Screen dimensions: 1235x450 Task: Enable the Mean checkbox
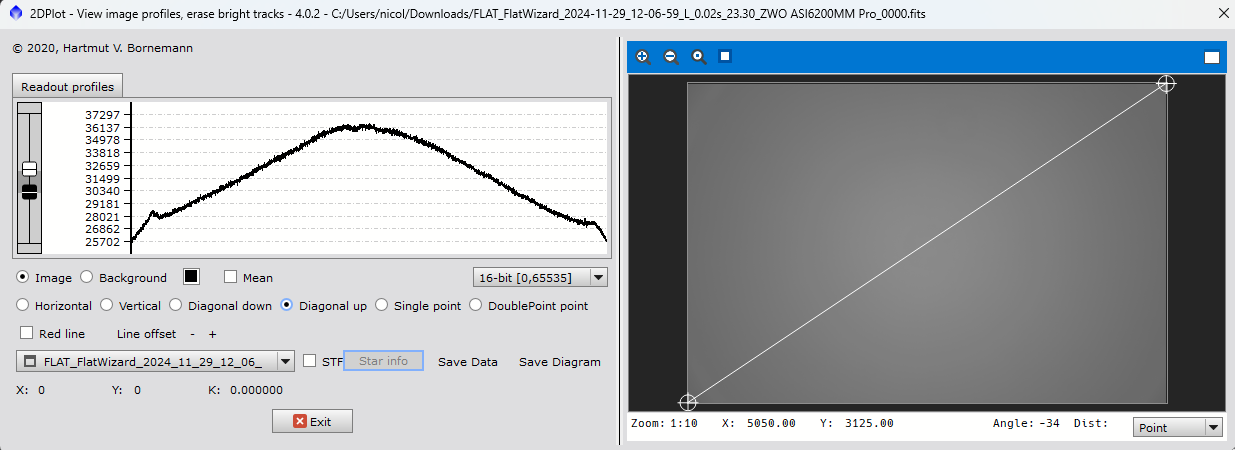[x=231, y=277]
